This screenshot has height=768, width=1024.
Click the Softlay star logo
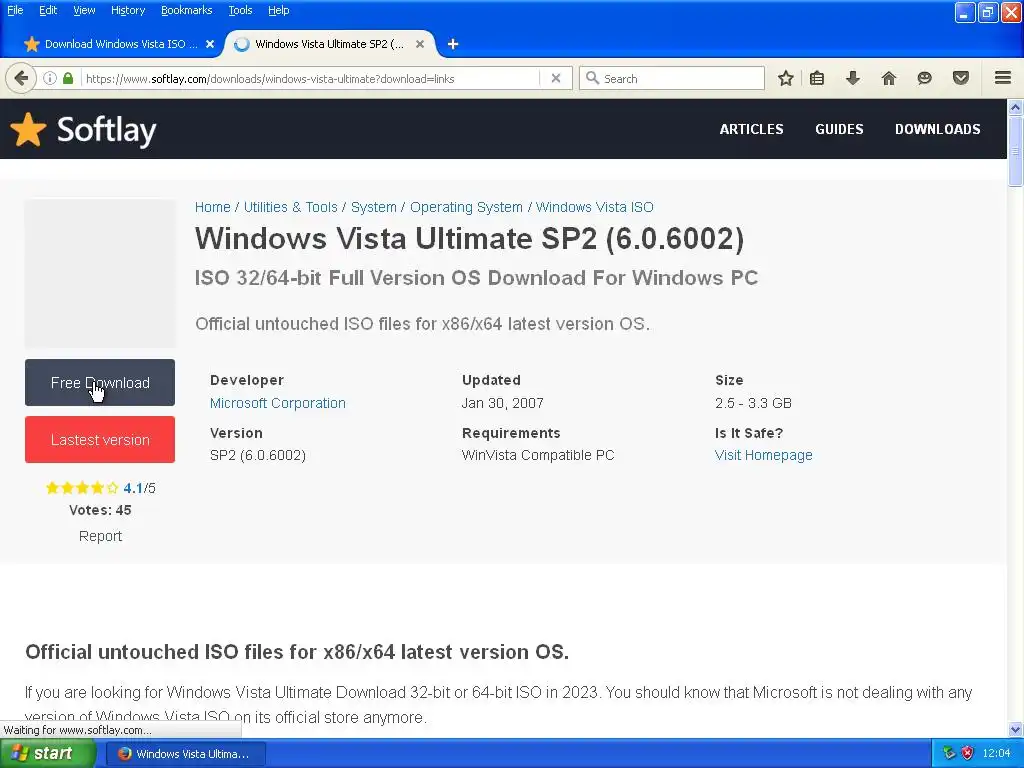tap(28, 129)
